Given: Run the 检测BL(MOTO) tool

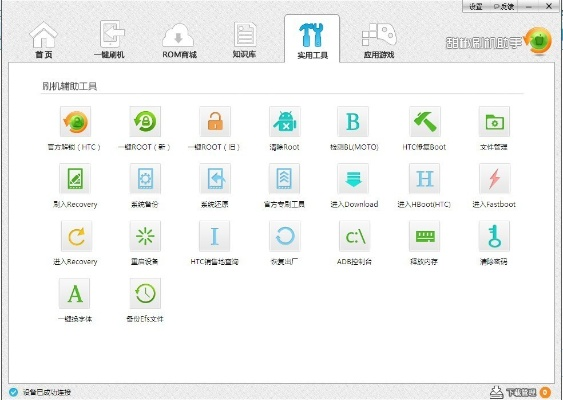Looking at the screenshot, I should [353, 122].
